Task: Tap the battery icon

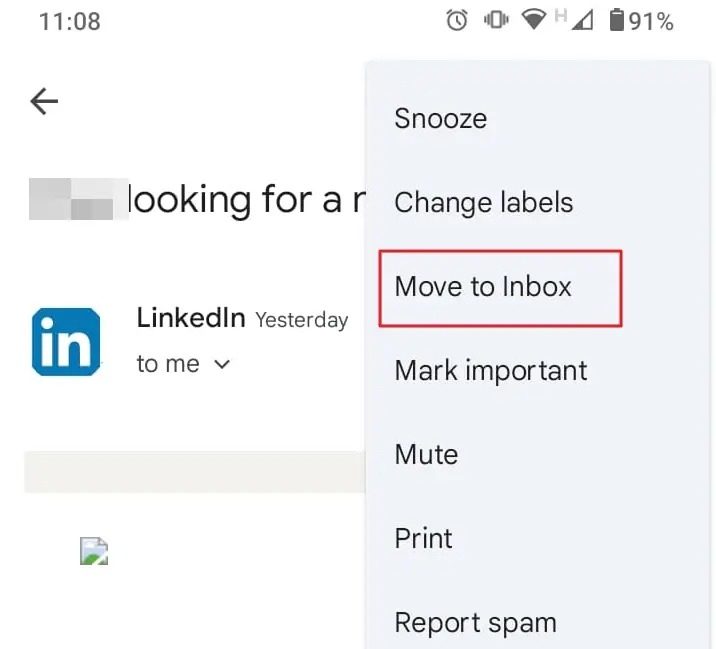Action: click(x=617, y=21)
